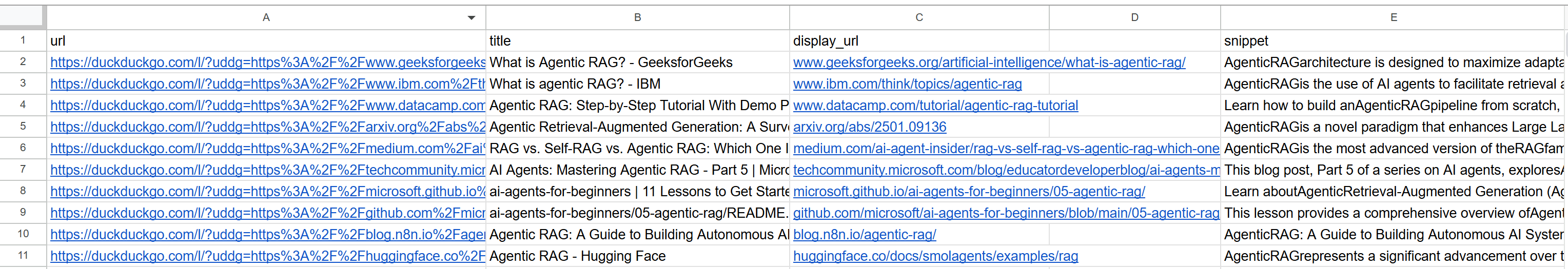The image size is (1568, 269).
Task: Open the DuckDuckGo URL link in row 2
Action: click(268, 63)
